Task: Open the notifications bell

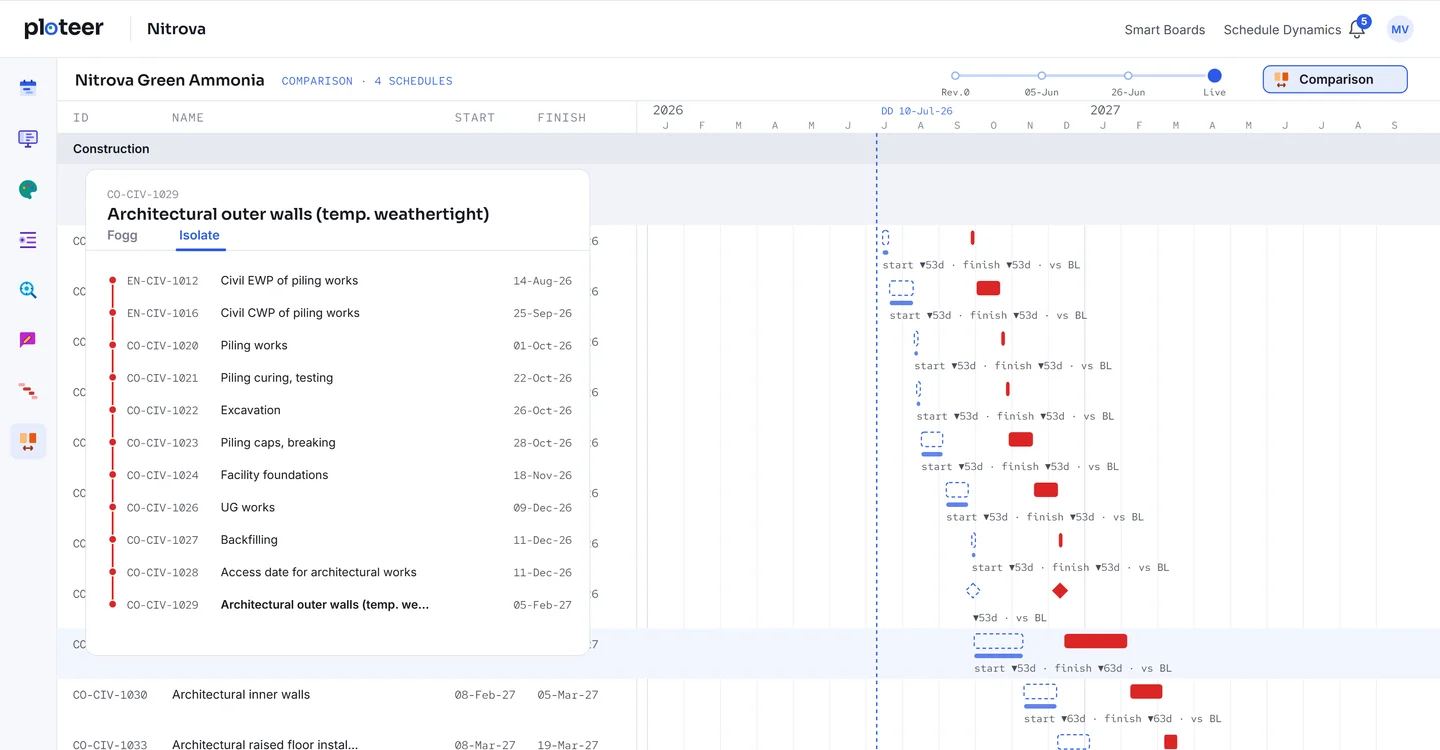Action: [1357, 29]
